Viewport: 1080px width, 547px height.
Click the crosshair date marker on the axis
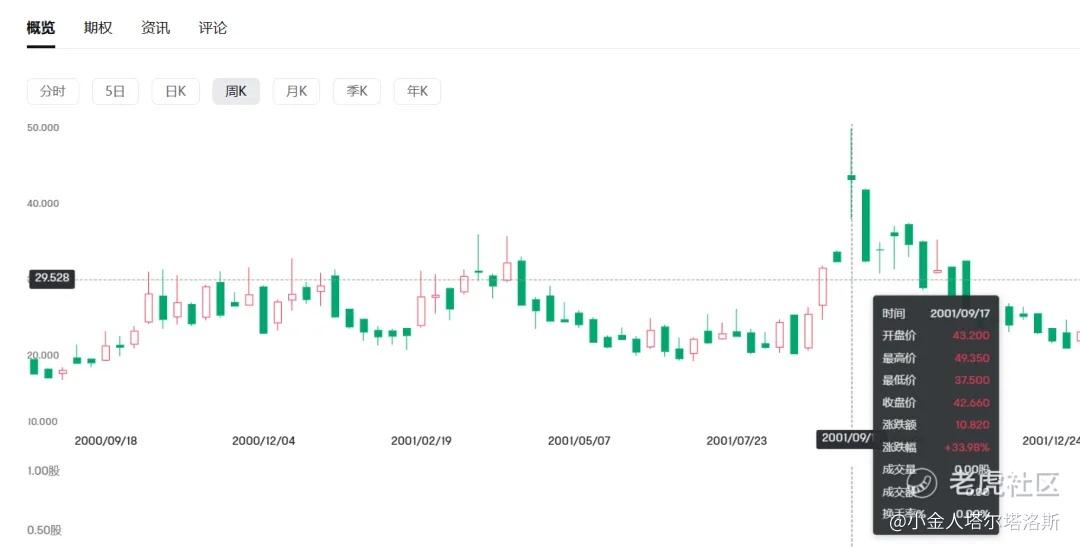[846, 439]
